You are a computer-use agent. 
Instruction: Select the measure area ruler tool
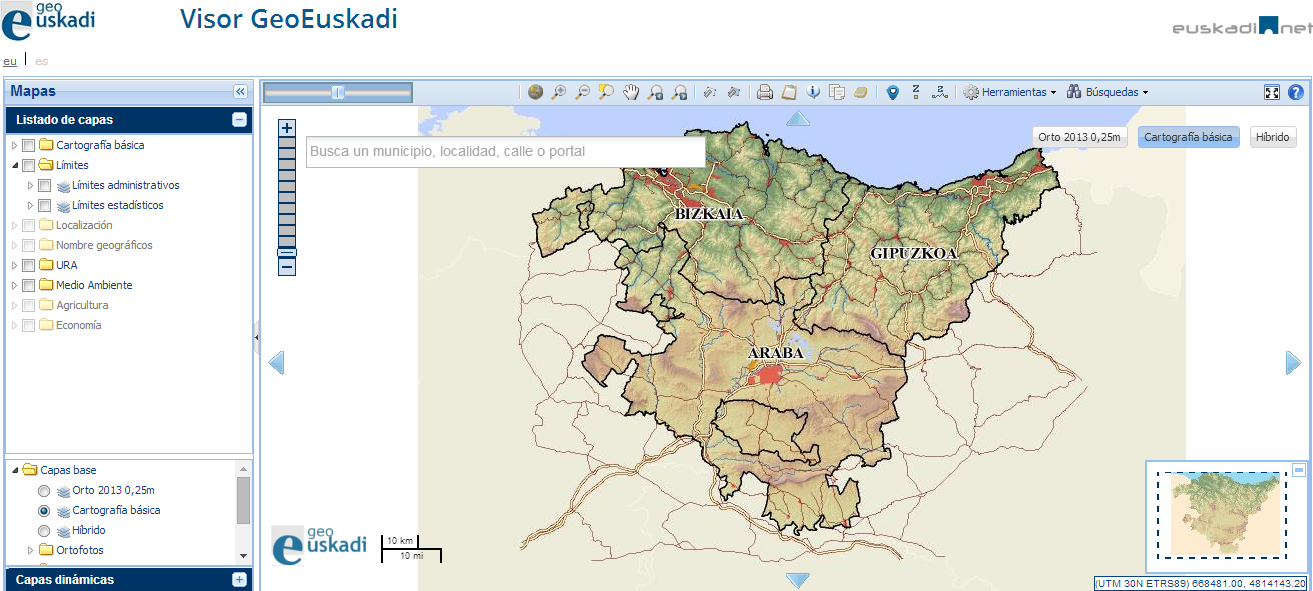[x=734, y=92]
